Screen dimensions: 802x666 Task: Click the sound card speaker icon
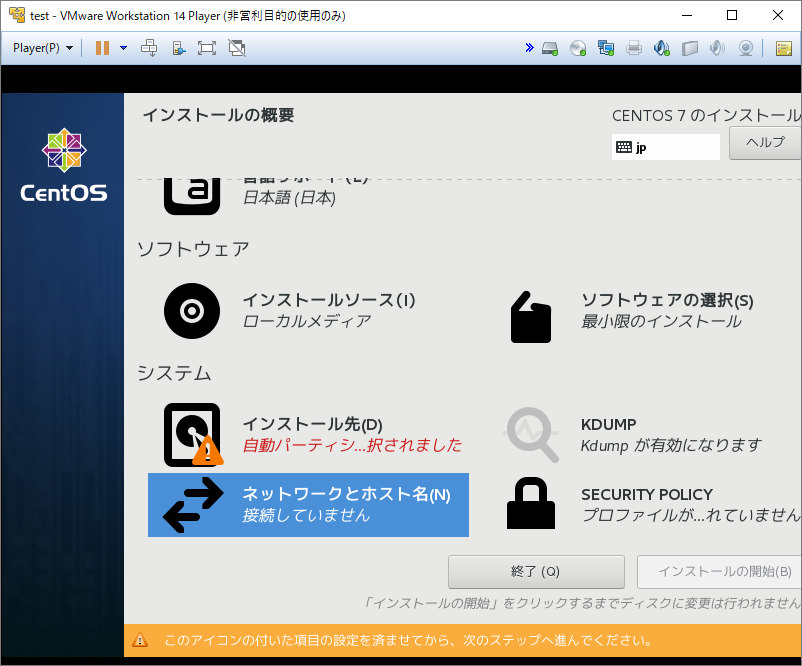718,49
